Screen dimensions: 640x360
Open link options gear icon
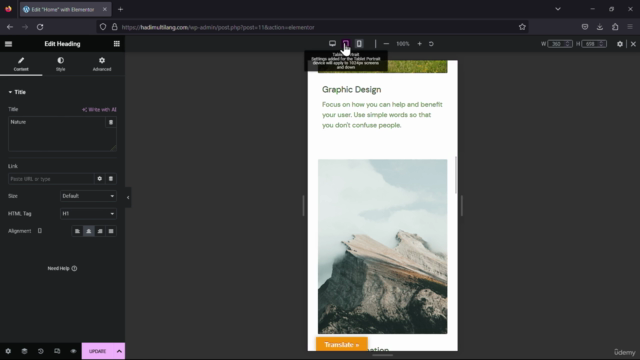[x=100, y=179]
